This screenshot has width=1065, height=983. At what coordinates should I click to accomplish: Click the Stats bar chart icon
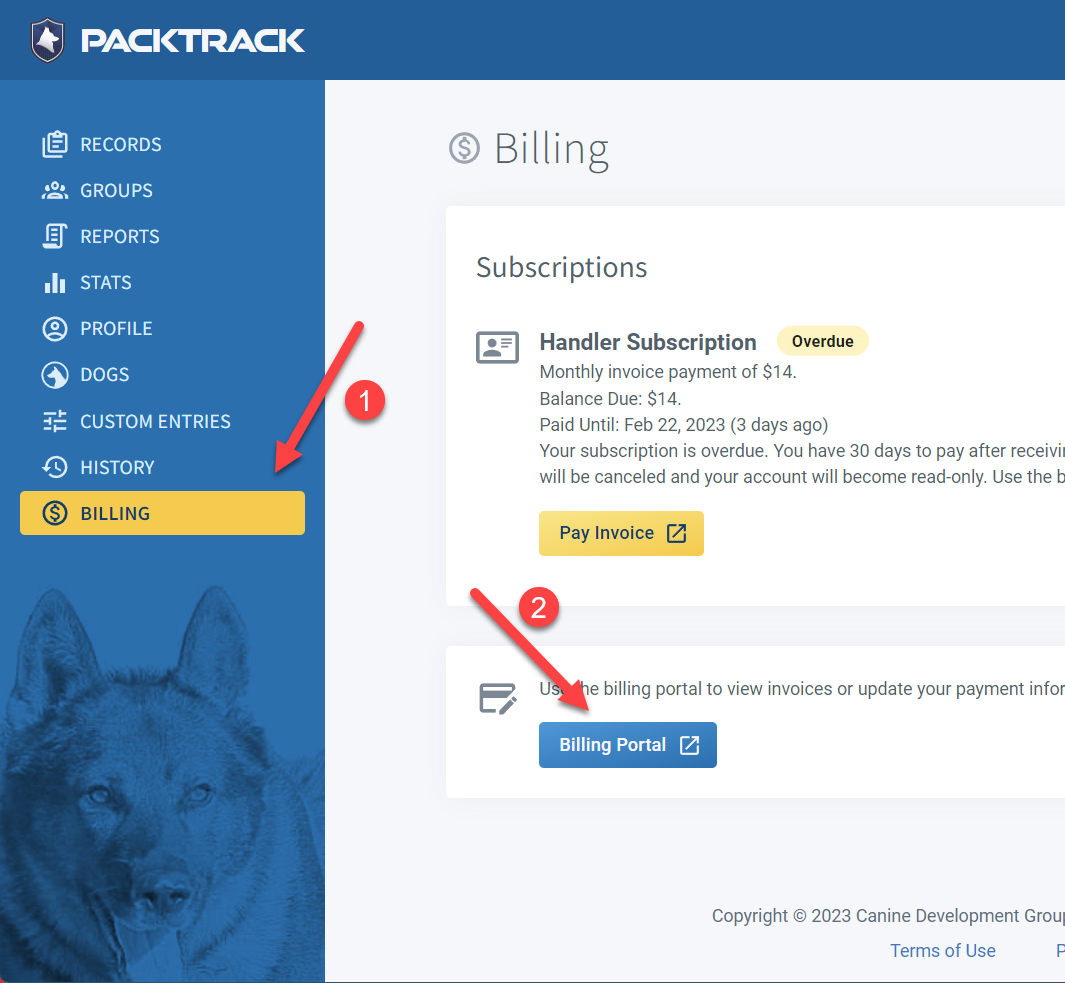point(55,283)
